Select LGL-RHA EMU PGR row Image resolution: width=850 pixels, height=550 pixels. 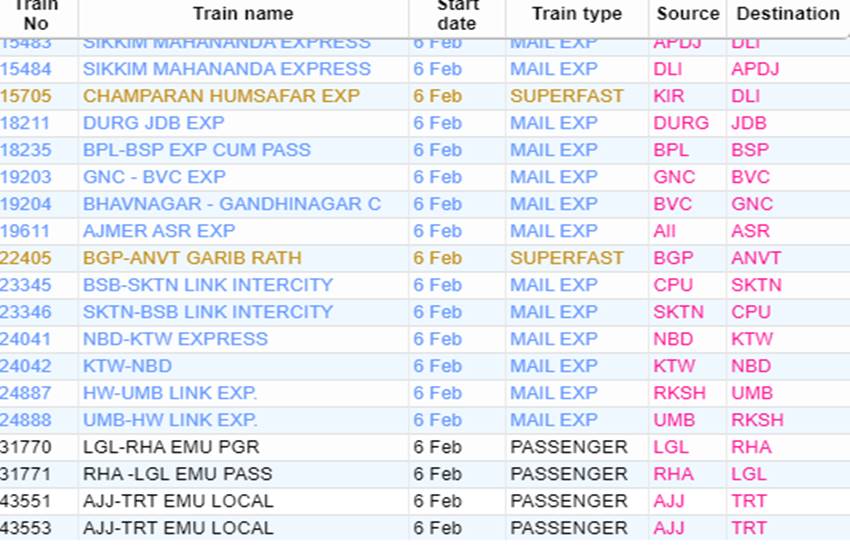425,447
